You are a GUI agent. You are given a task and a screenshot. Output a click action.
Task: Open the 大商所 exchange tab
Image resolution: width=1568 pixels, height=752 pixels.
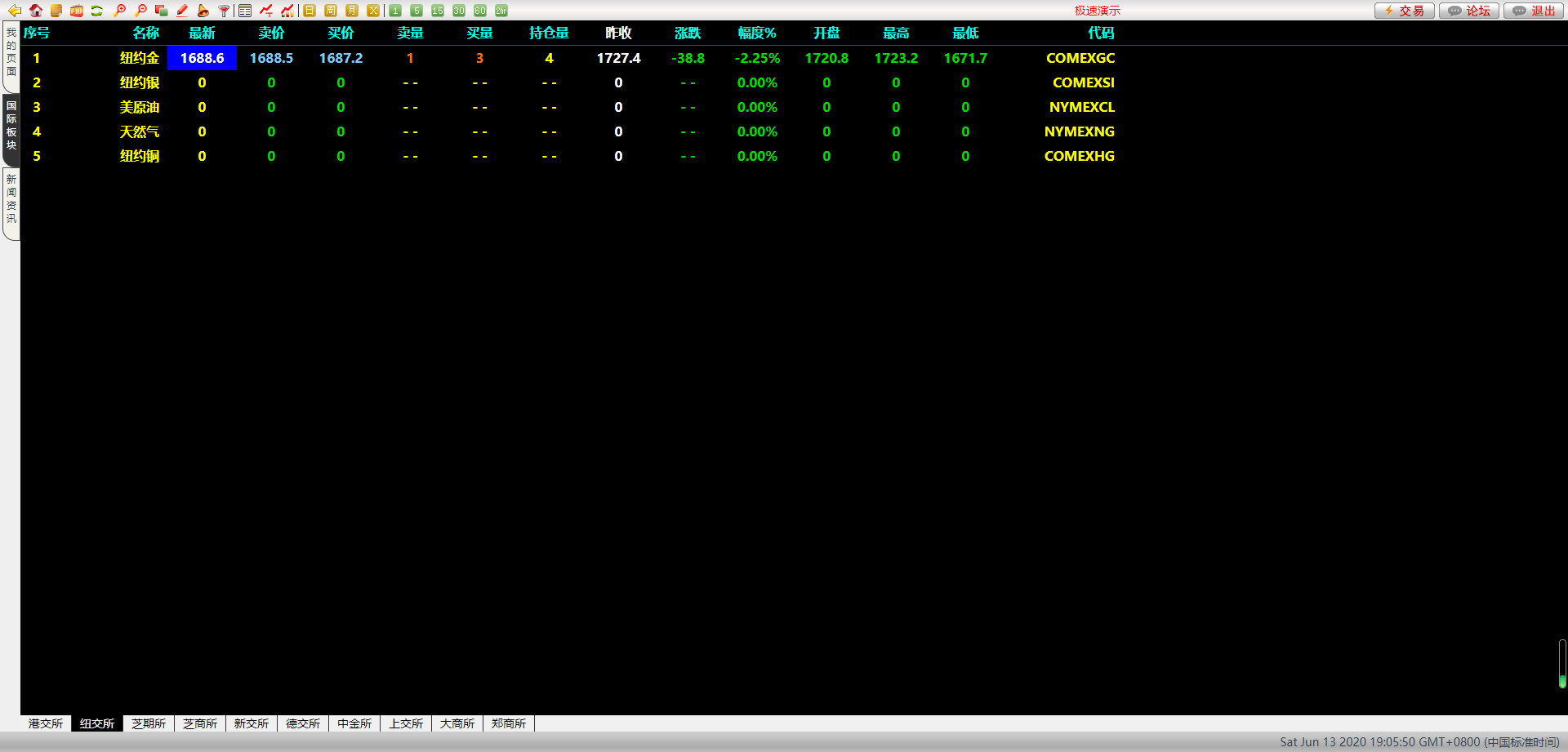point(457,723)
